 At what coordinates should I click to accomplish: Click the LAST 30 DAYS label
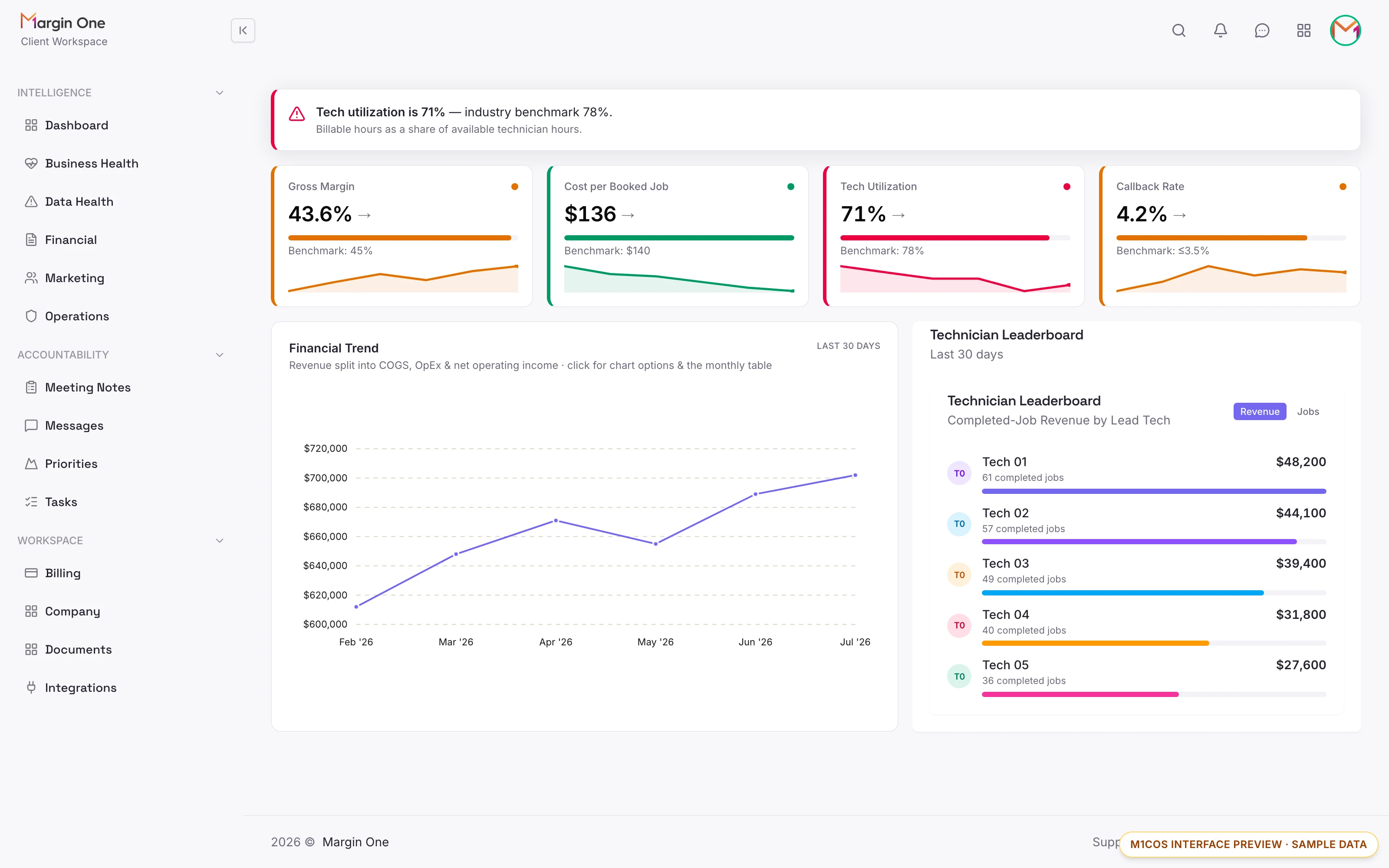[x=848, y=345]
